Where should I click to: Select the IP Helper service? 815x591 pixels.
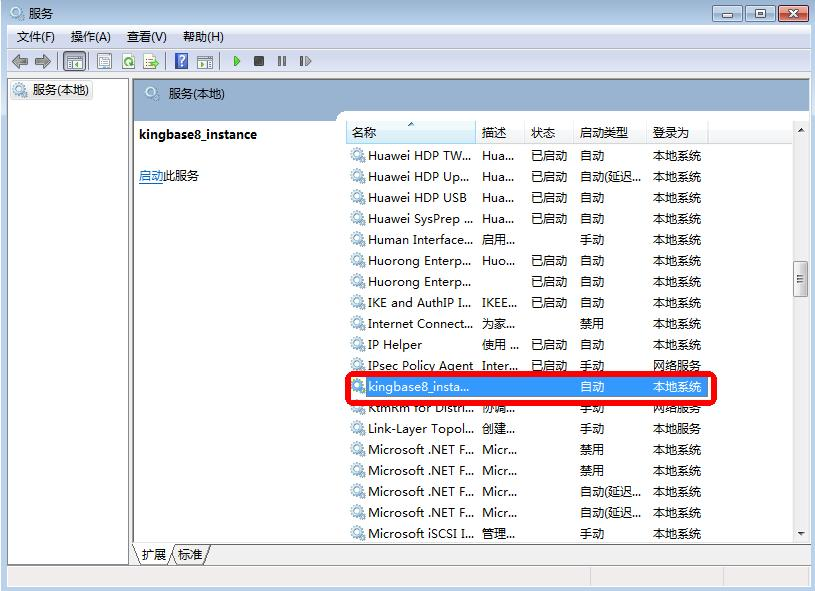(x=528, y=345)
